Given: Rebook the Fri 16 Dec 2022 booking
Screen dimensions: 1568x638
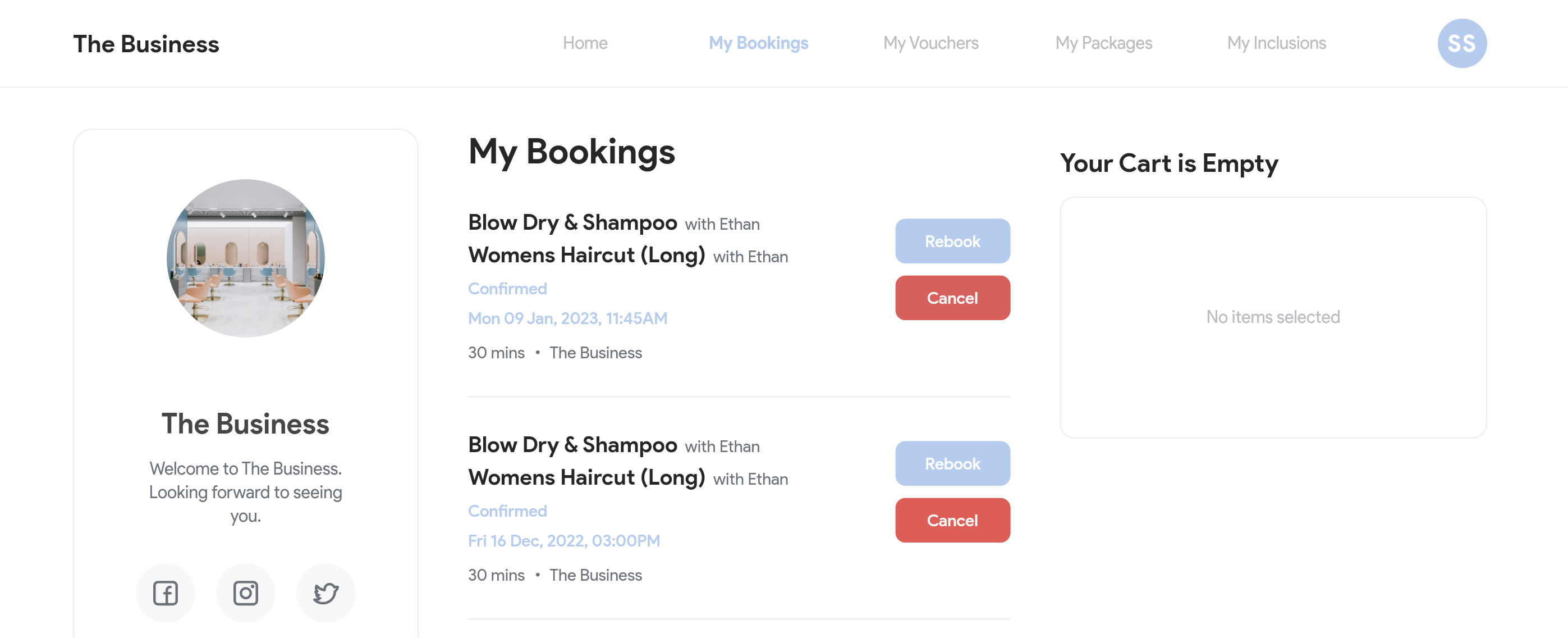Looking at the screenshot, I should click(x=952, y=464).
